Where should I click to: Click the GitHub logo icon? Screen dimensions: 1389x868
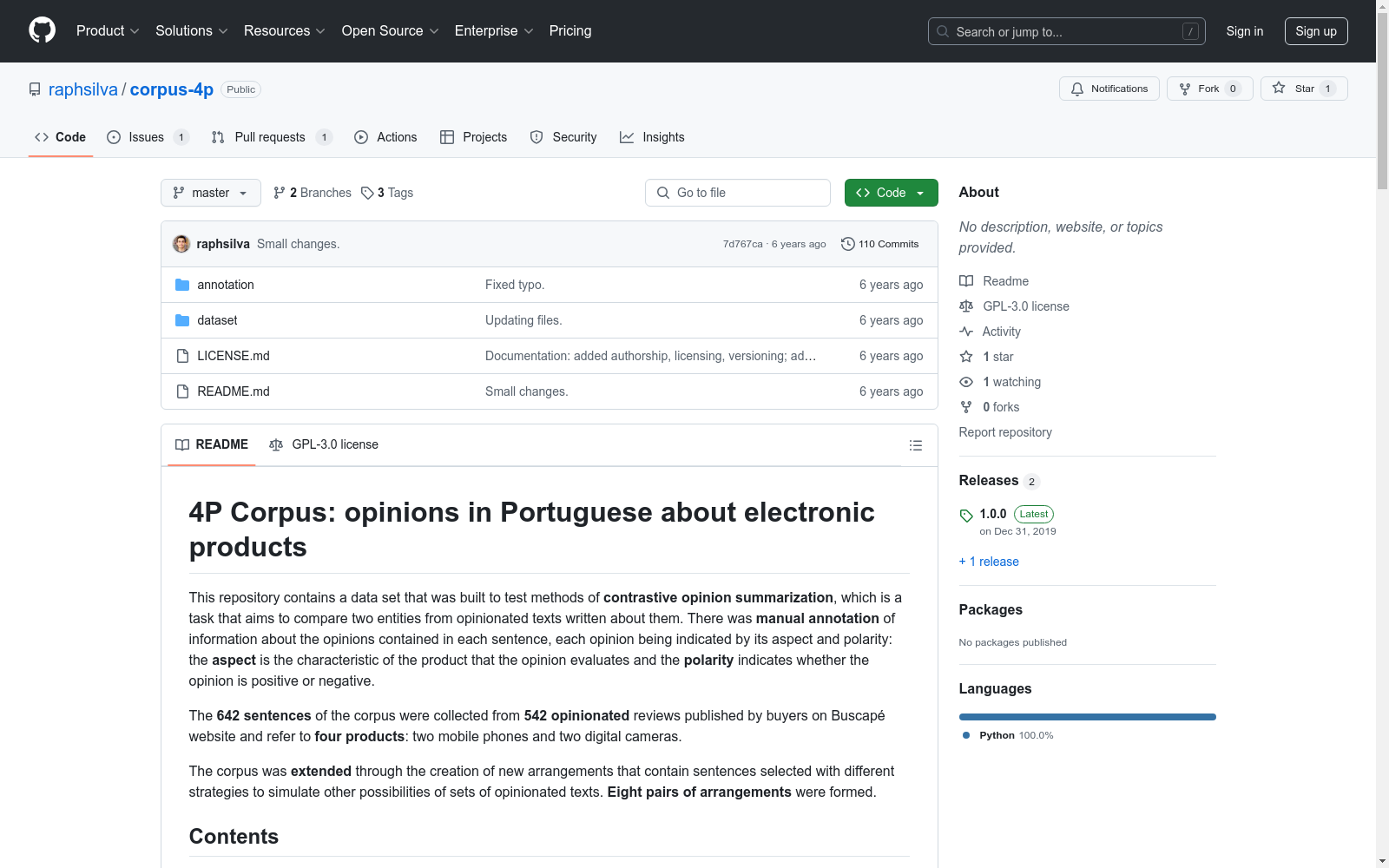(42, 30)
